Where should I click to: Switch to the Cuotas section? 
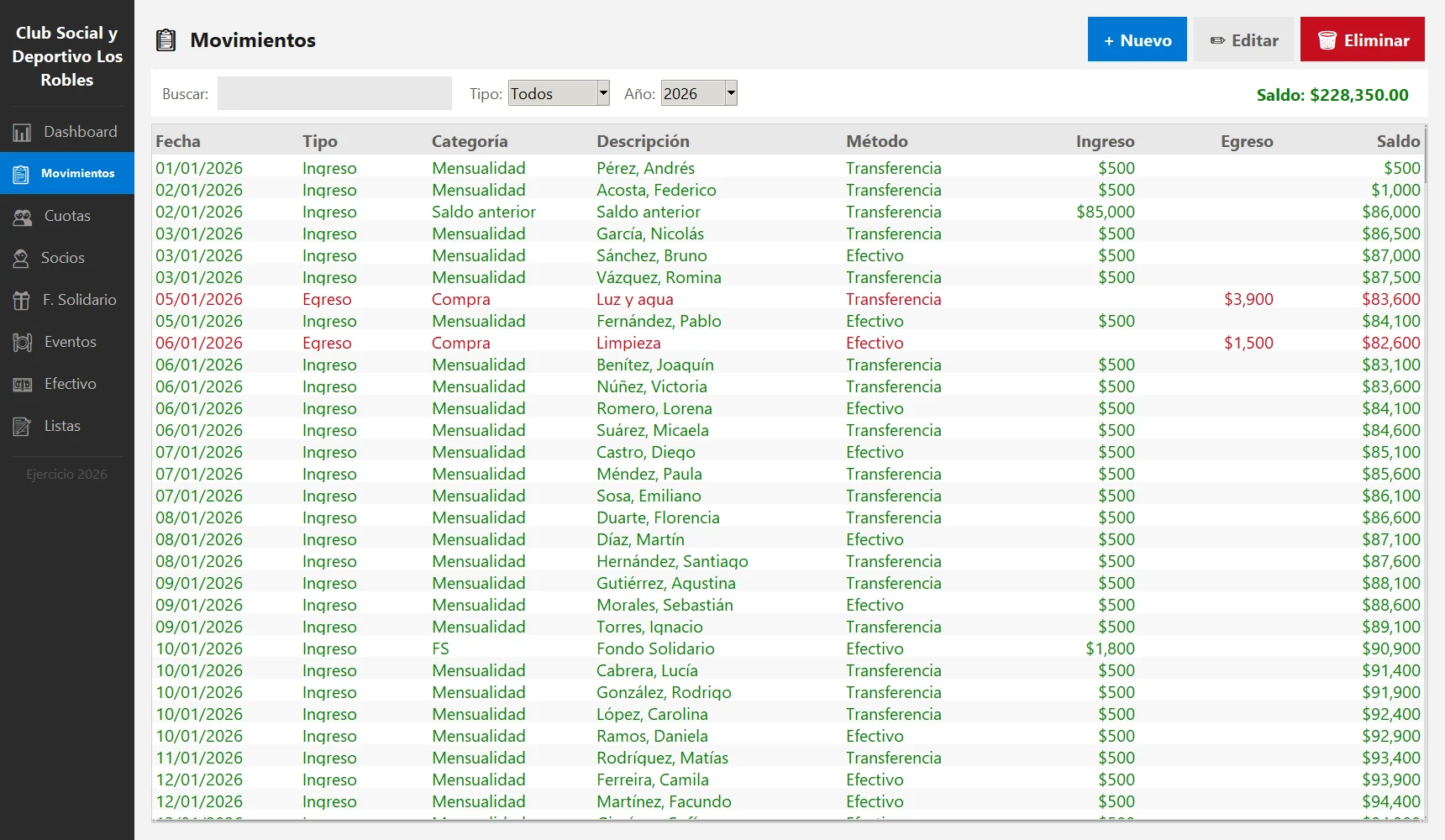[67, 216]
